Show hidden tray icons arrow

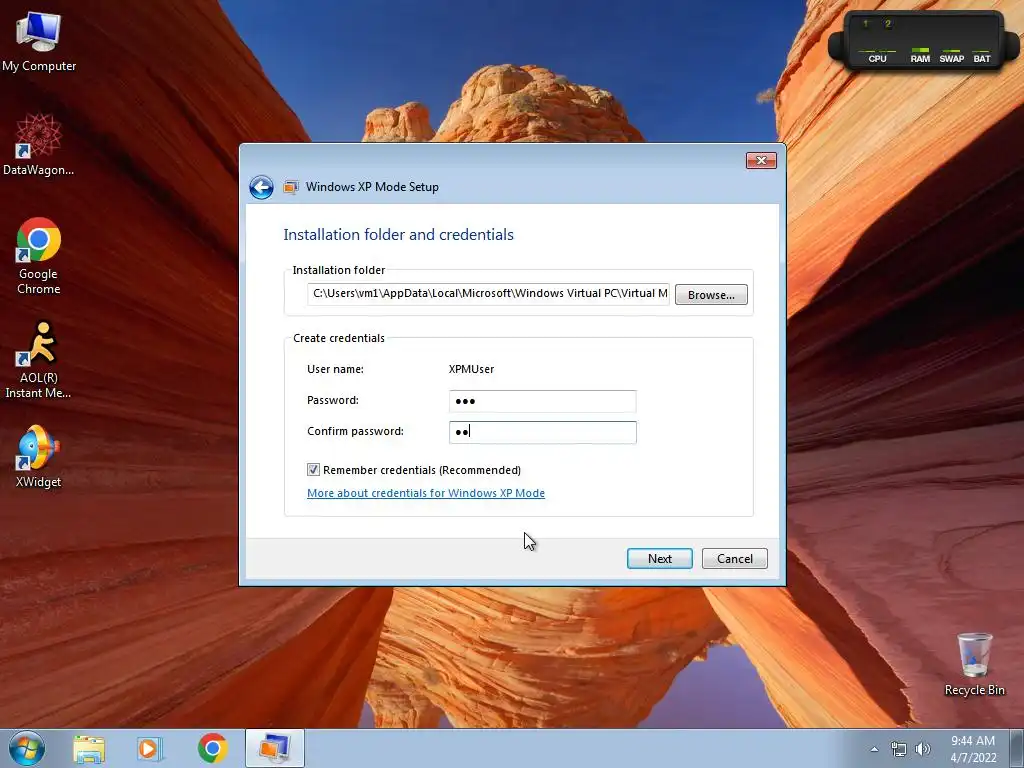tap(874, 749)
